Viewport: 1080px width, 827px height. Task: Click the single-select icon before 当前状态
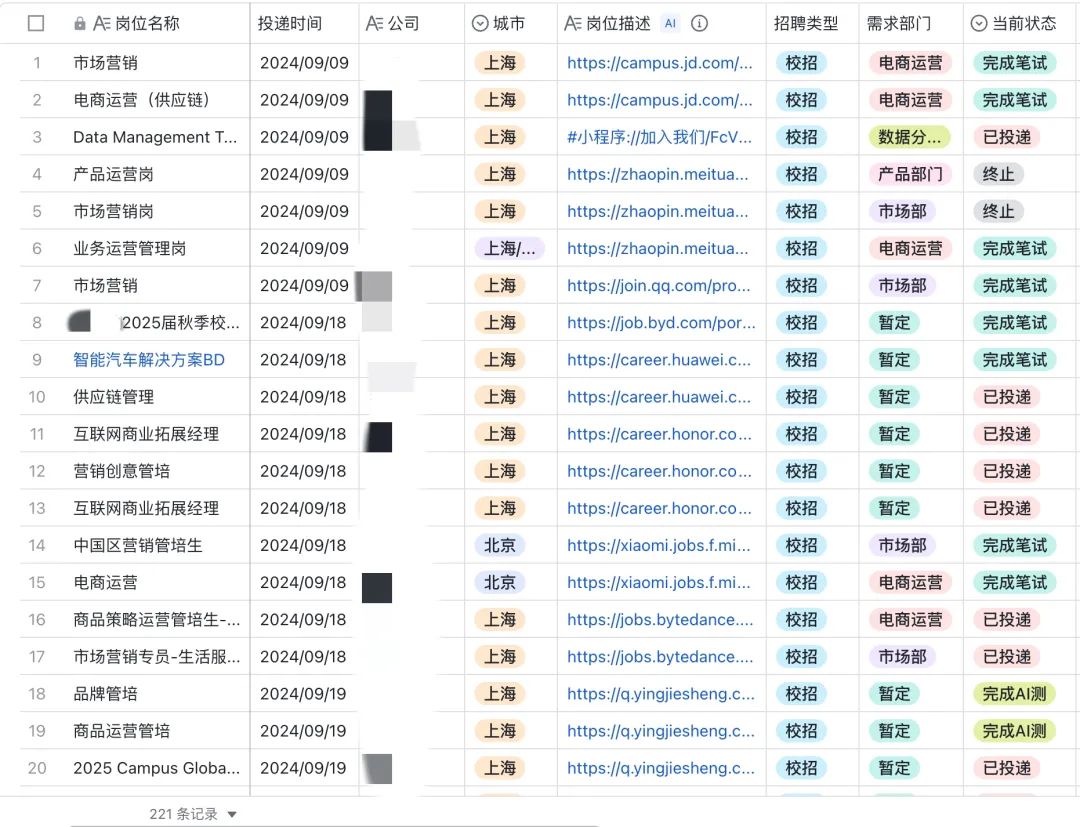[979, 23]
